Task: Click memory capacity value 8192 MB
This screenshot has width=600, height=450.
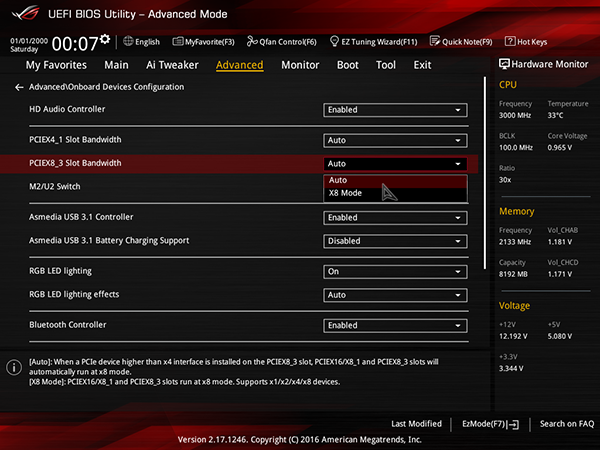Action: point(513,274)
